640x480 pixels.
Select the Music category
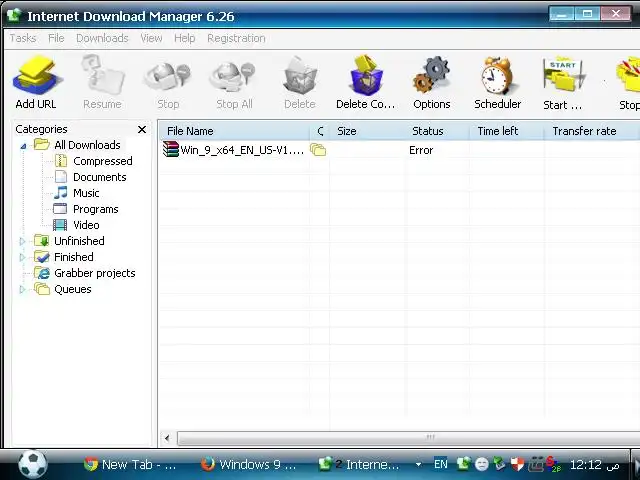point(86,193)
